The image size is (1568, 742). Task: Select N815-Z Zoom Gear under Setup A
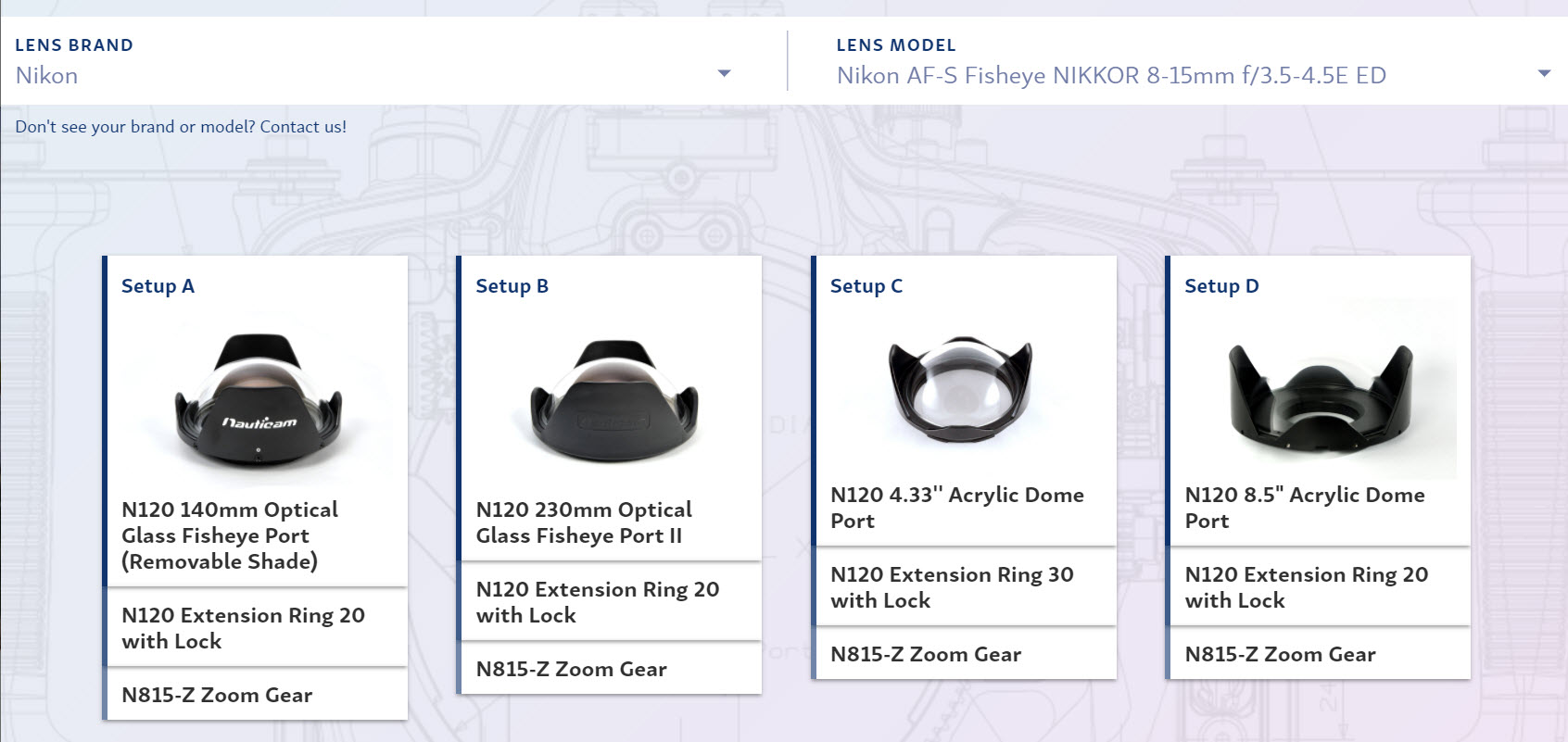(217, 695)
